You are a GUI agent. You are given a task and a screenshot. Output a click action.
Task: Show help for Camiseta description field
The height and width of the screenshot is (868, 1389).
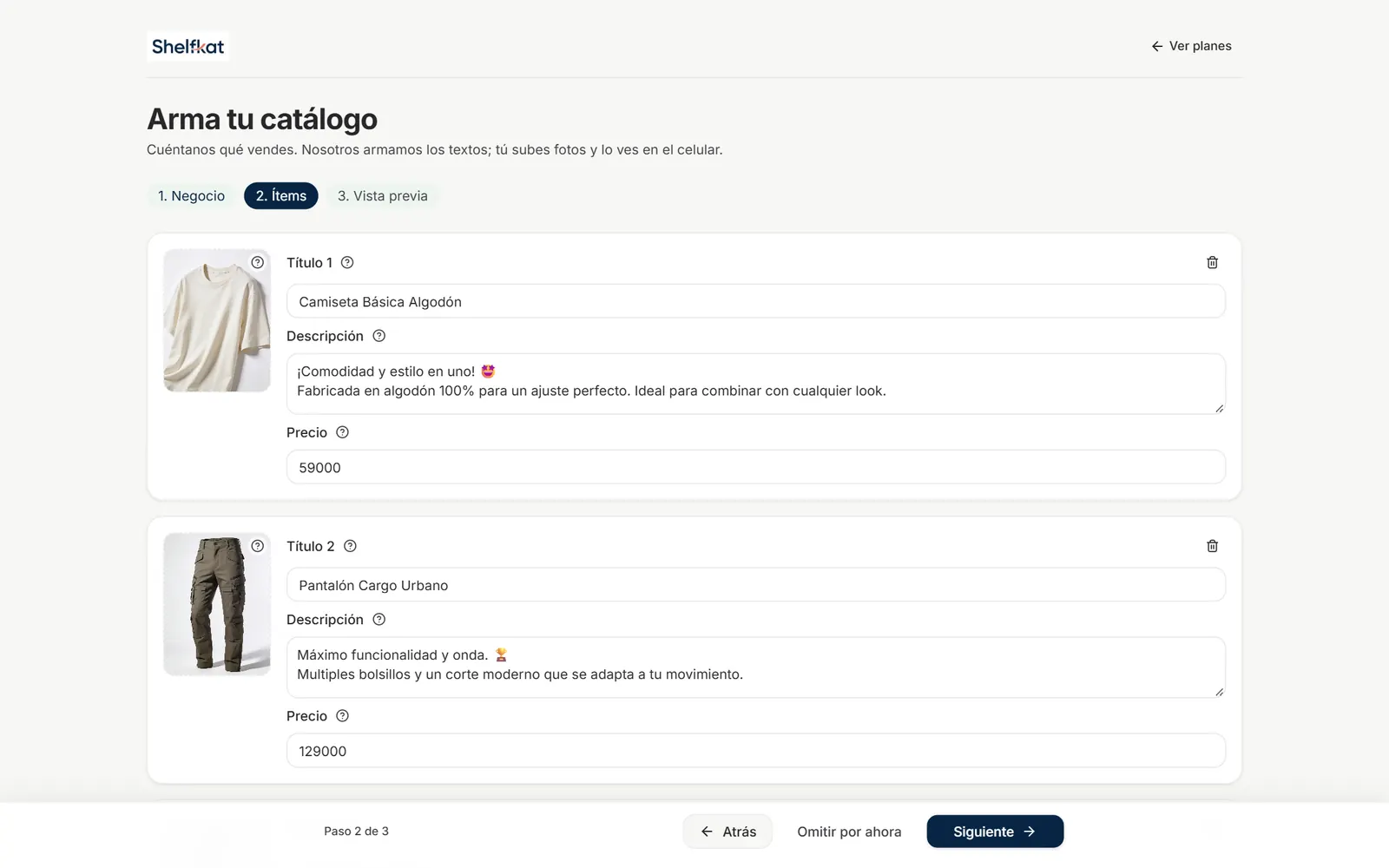[x=379, y=336]
